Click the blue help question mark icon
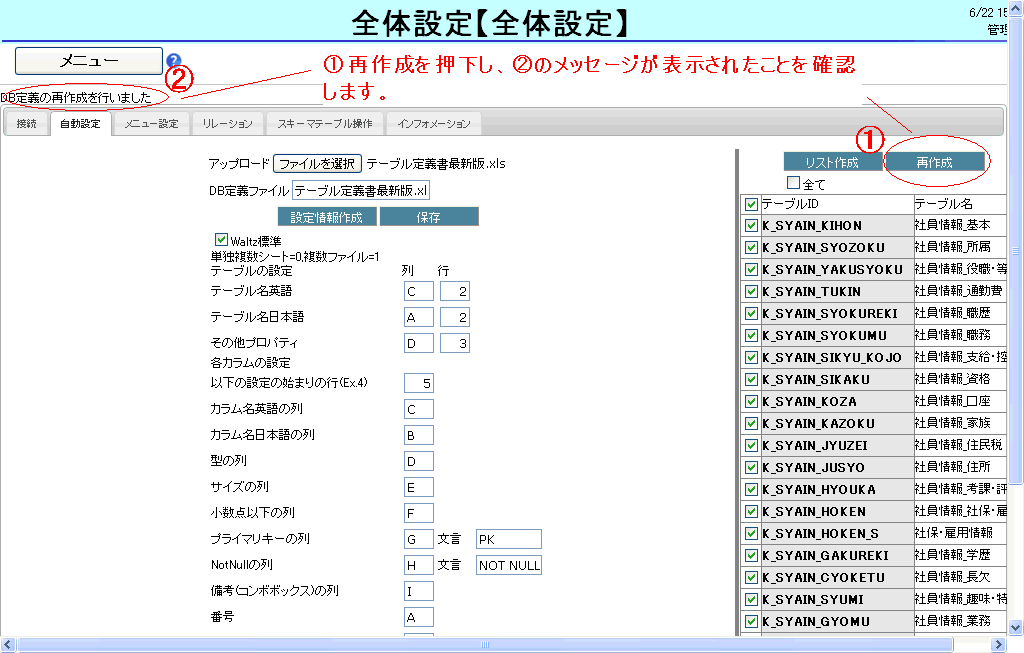Viewport: 1024px width, 653px height. tap(174, 61)
